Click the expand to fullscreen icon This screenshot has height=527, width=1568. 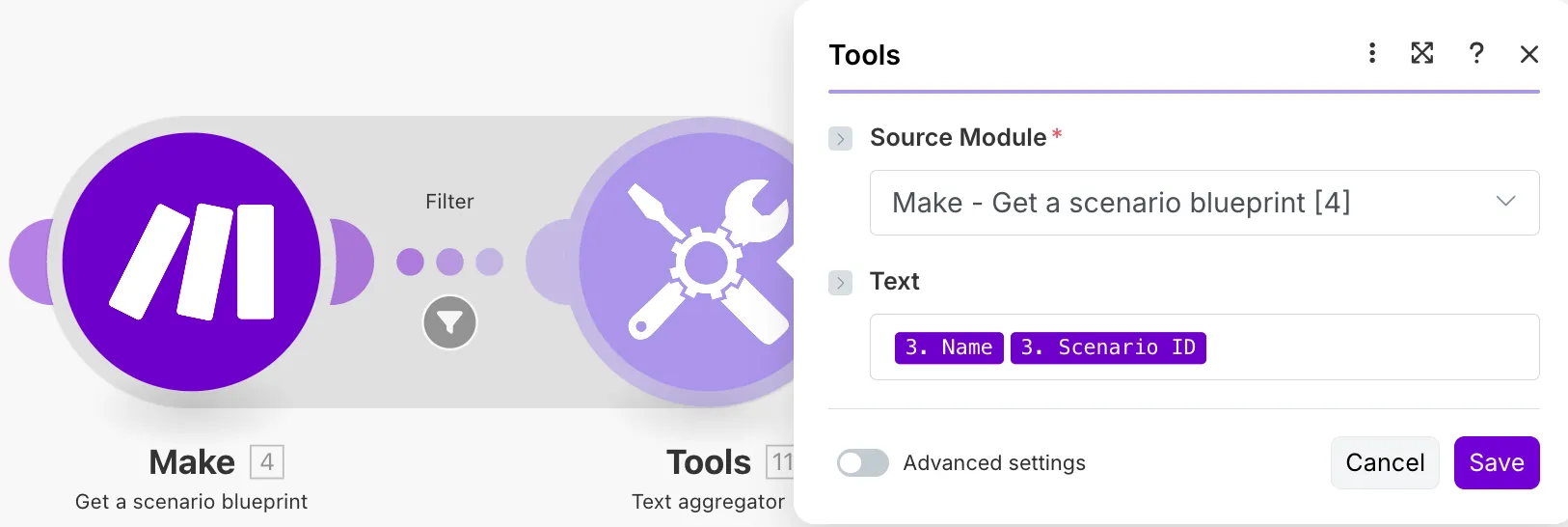tap(1422, 53)
